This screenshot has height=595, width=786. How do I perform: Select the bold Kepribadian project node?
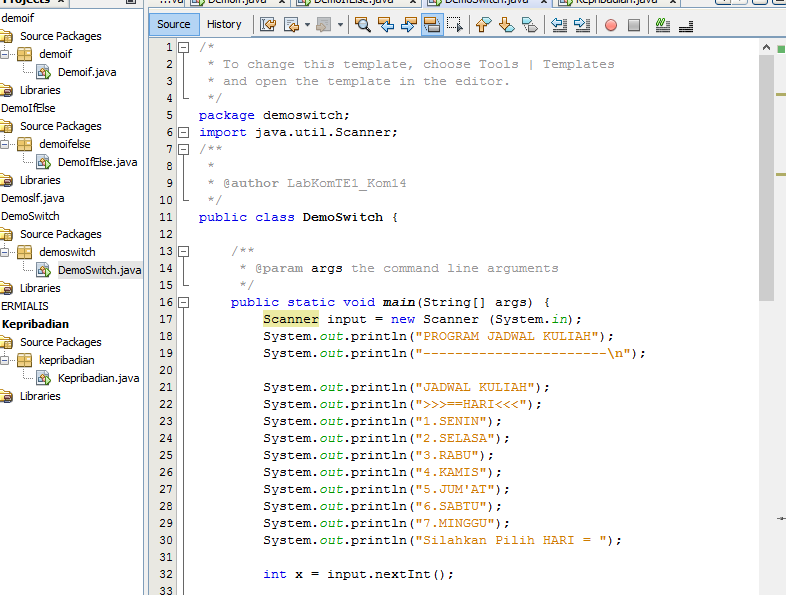(x=35, y=324)
